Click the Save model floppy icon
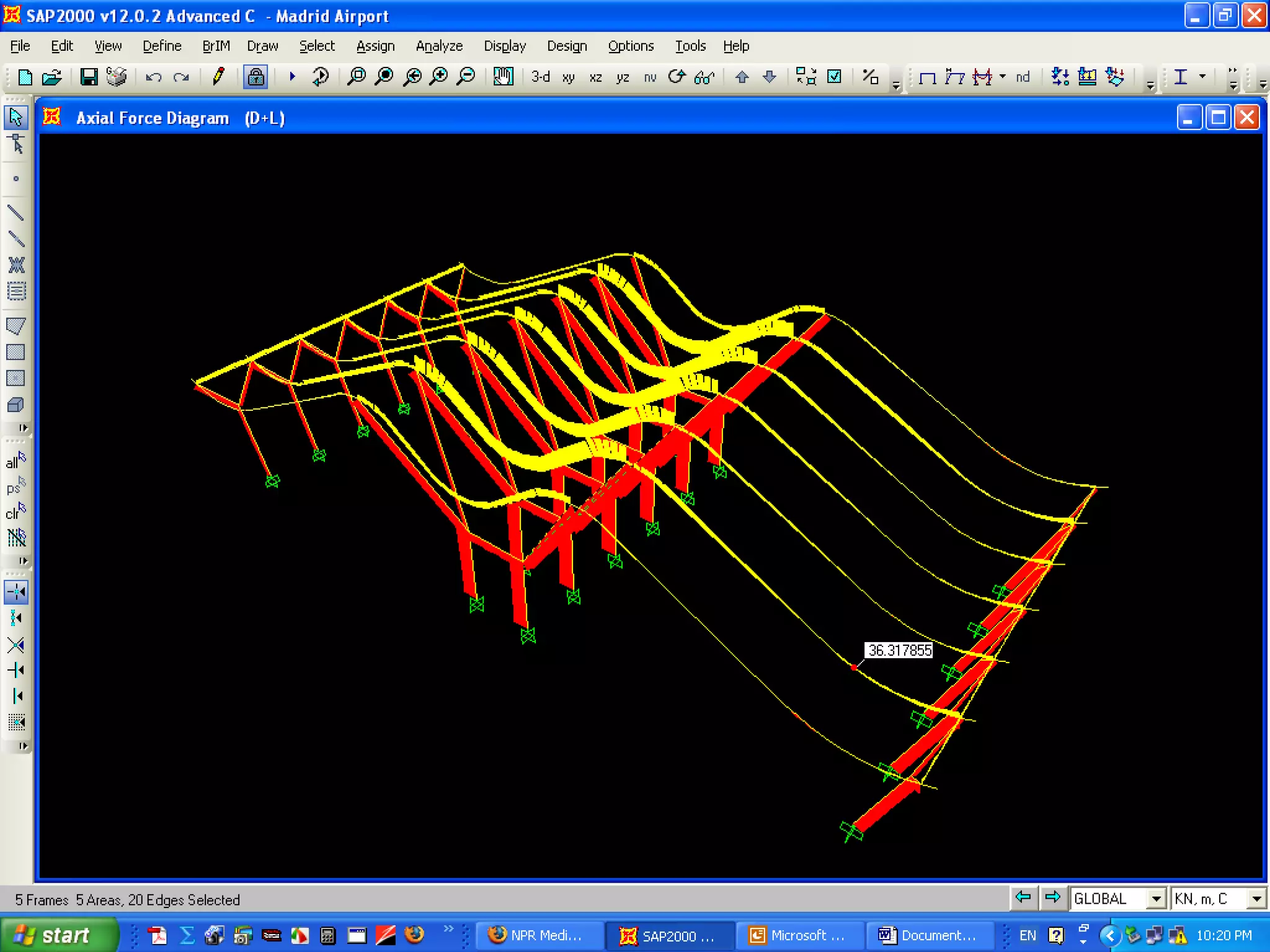 pos(89,77)
